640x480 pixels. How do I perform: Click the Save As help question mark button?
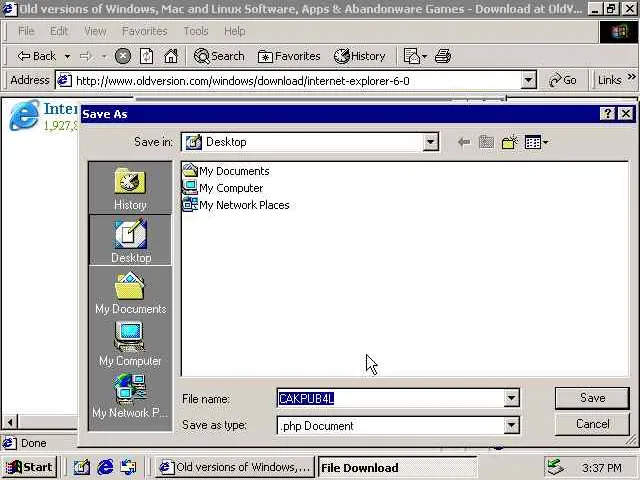(607, 113)
